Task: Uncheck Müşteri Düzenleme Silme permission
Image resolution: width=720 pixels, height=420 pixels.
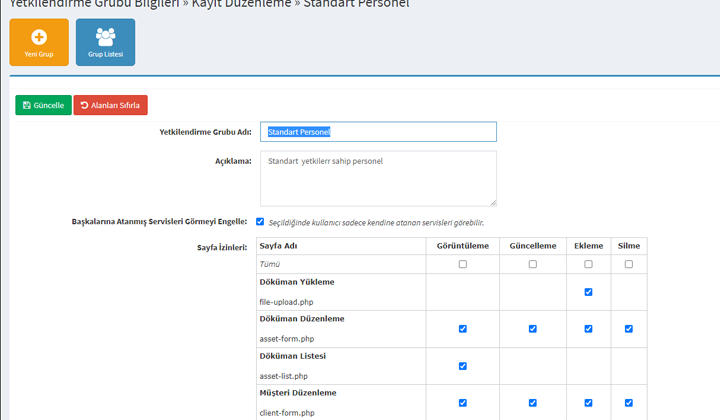Action: point(628,403)
